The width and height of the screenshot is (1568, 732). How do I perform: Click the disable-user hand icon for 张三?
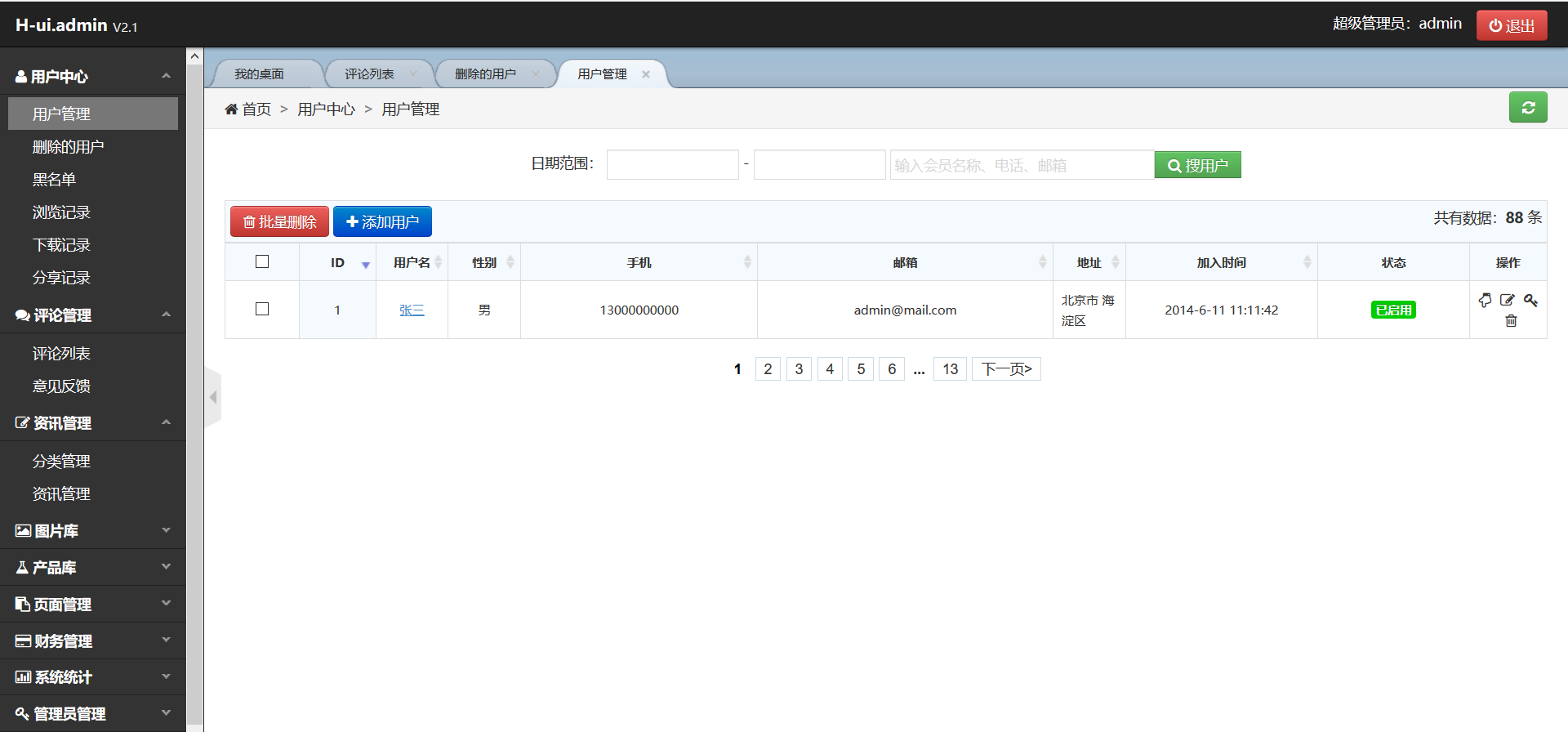(x=1485, y=301)
